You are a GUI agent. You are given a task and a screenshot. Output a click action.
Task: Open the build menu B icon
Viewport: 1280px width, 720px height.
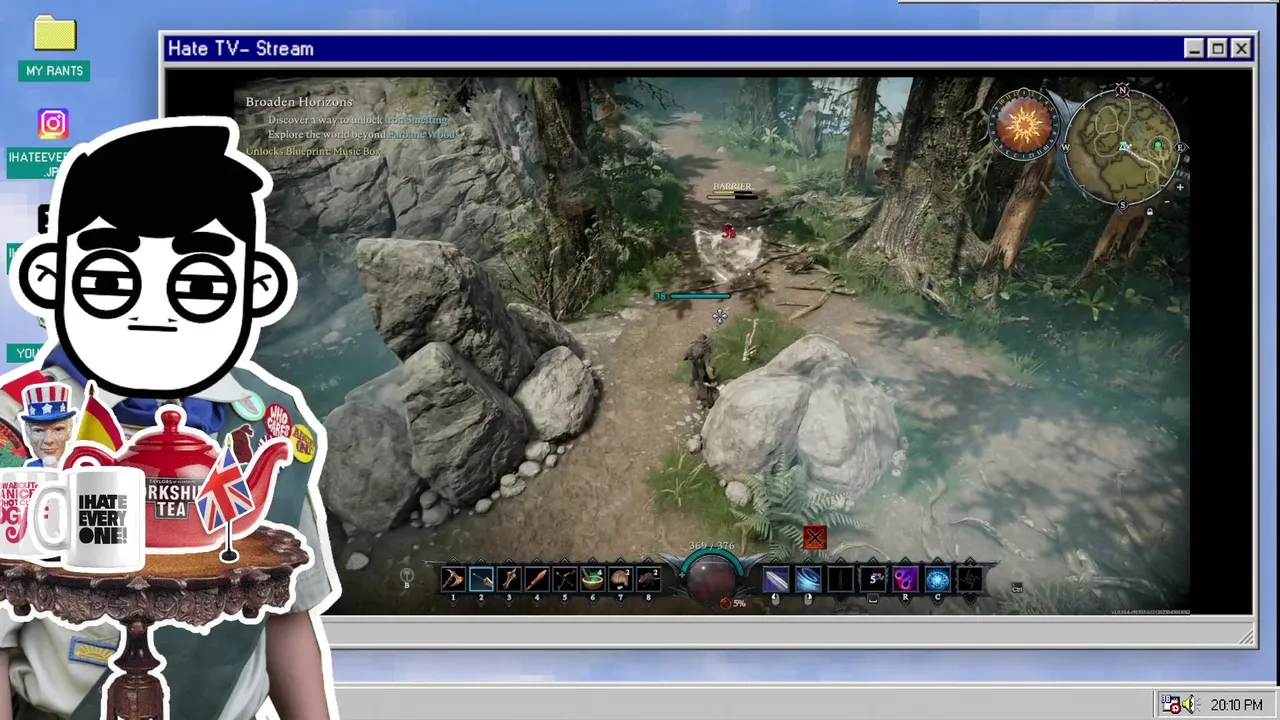point(407,578)
